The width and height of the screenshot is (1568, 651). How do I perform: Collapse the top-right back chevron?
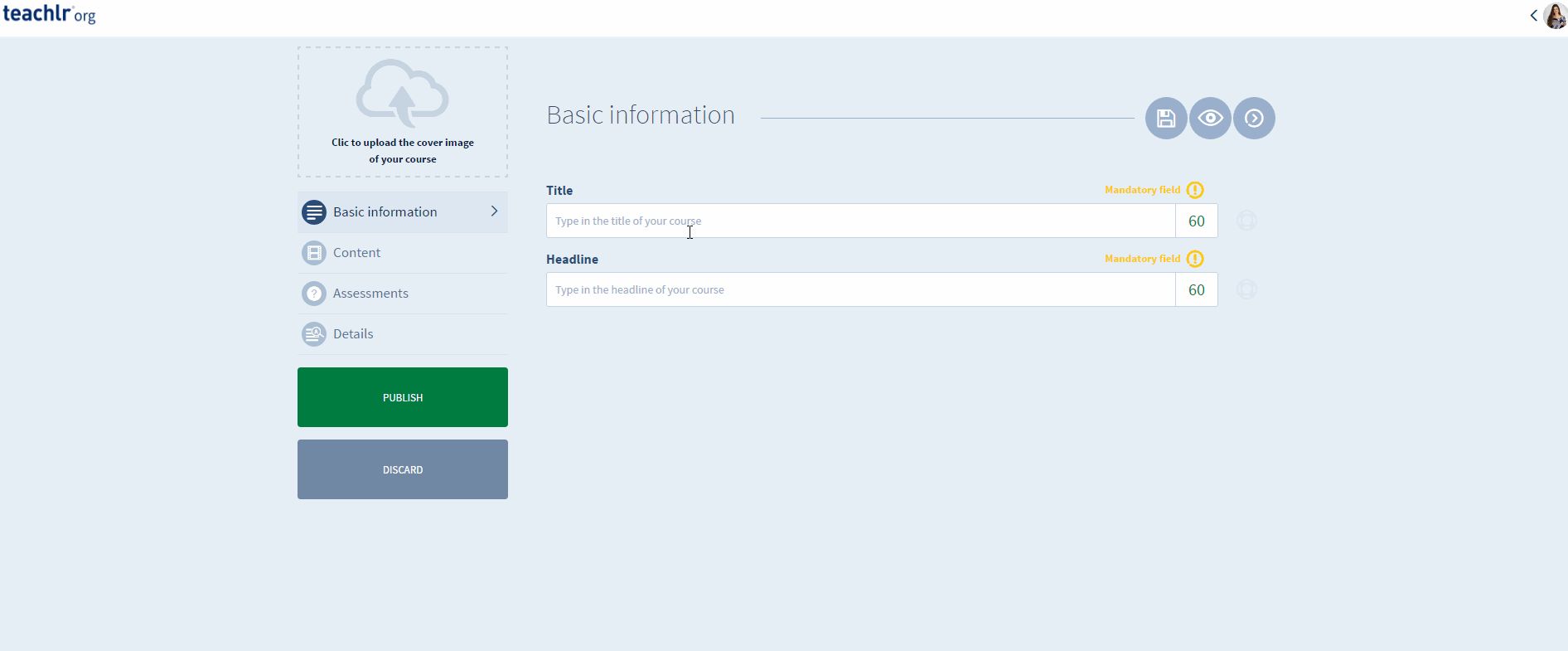(1533, 15)
